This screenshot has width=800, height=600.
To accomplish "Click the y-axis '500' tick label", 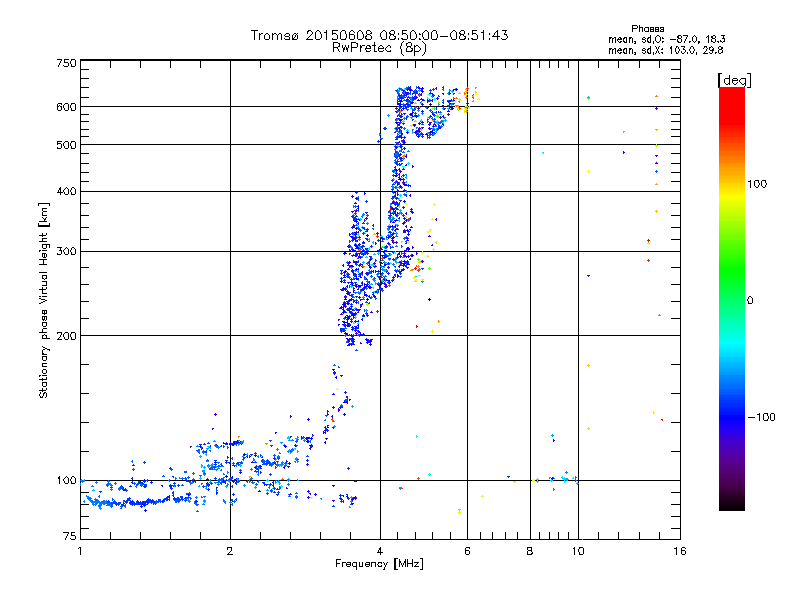I will pyautogui.click(x=66, y=145).
